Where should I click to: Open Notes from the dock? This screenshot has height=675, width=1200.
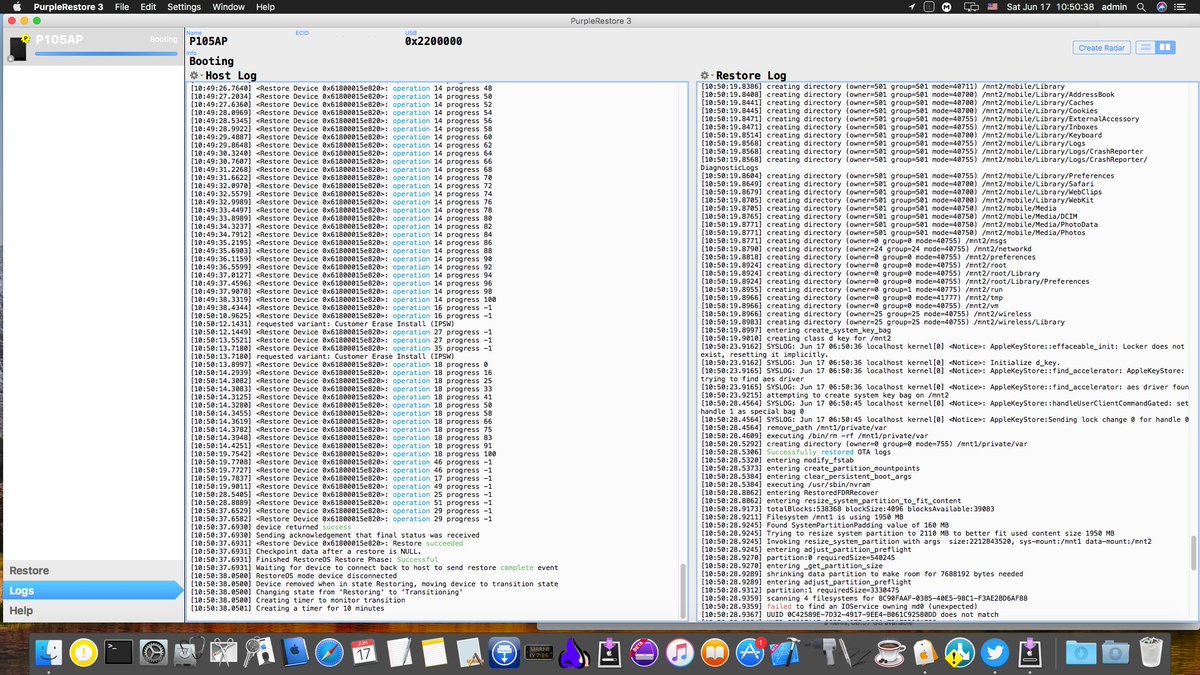[x=434, y=652]
